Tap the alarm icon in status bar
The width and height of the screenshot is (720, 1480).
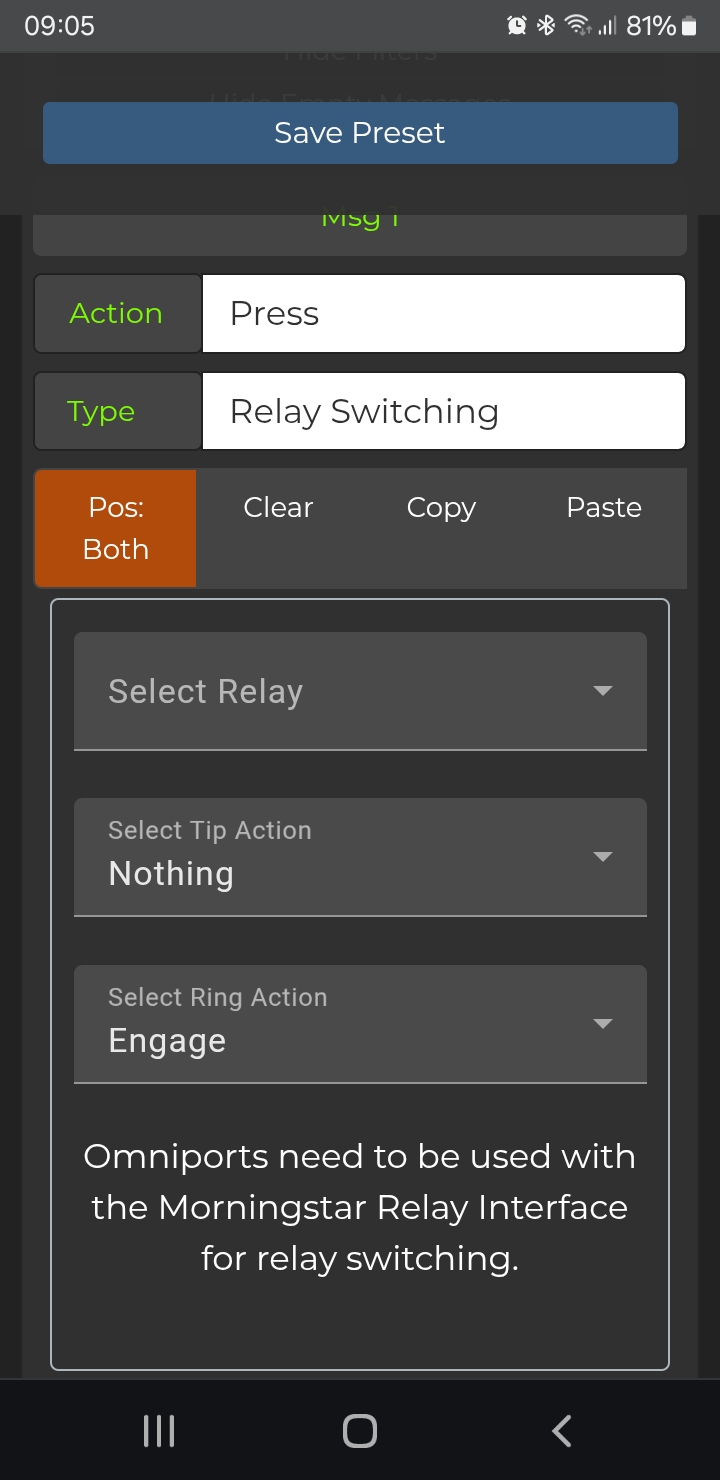pyautogui.click(x=517, y=26)
